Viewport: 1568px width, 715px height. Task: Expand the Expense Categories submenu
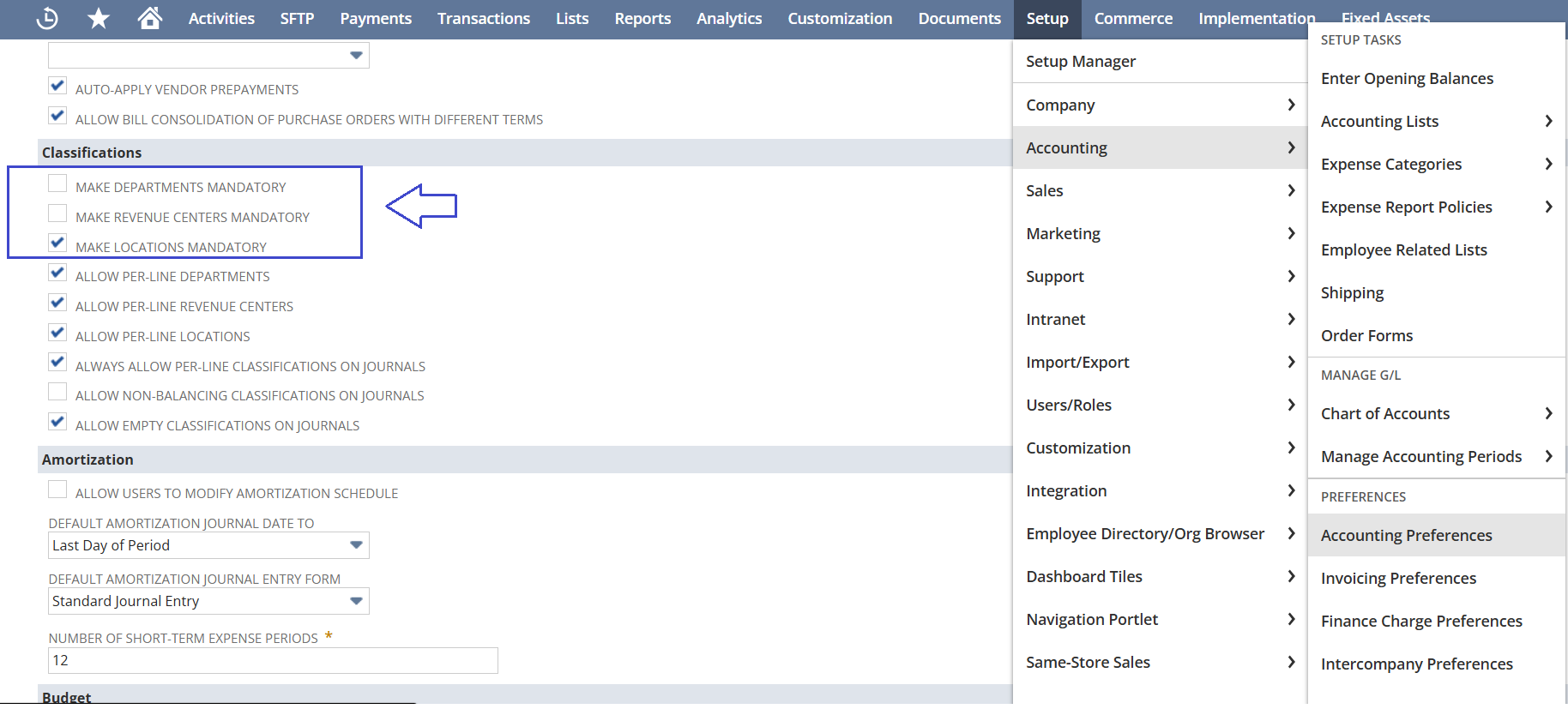point(1548,164)
